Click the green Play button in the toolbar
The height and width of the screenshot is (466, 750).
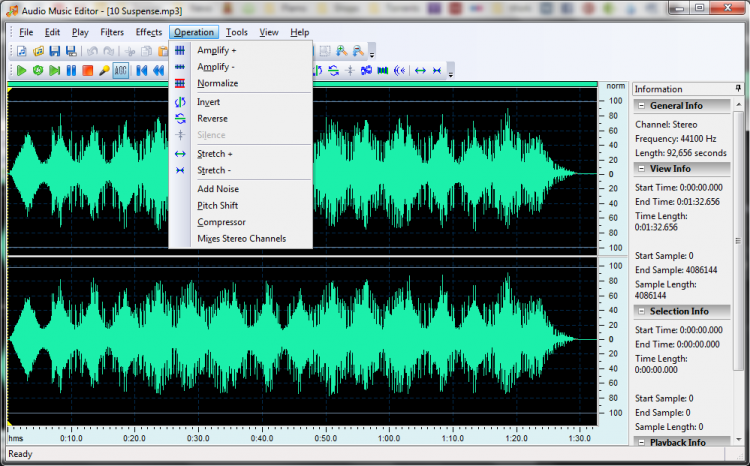click(x=21, y=70)
